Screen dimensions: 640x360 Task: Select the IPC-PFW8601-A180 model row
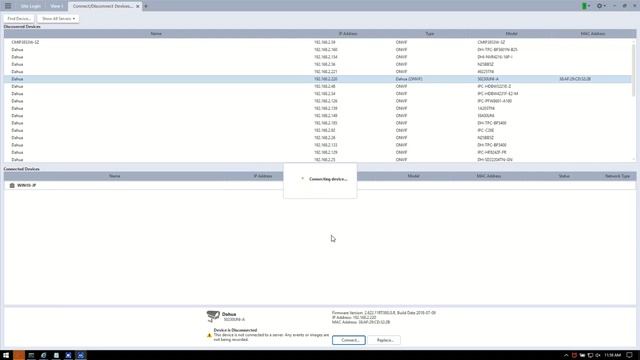pyautogui.click(x=318, y=101)
